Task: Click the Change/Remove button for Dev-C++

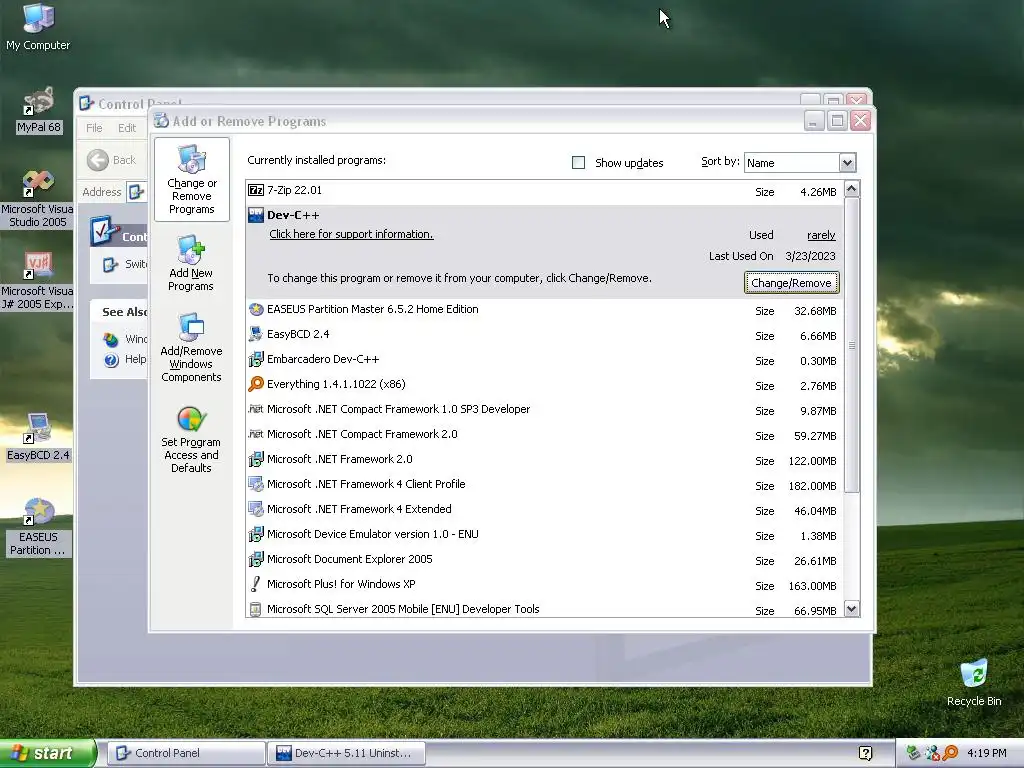Action: pyautogui.click(x=791, y=283)
